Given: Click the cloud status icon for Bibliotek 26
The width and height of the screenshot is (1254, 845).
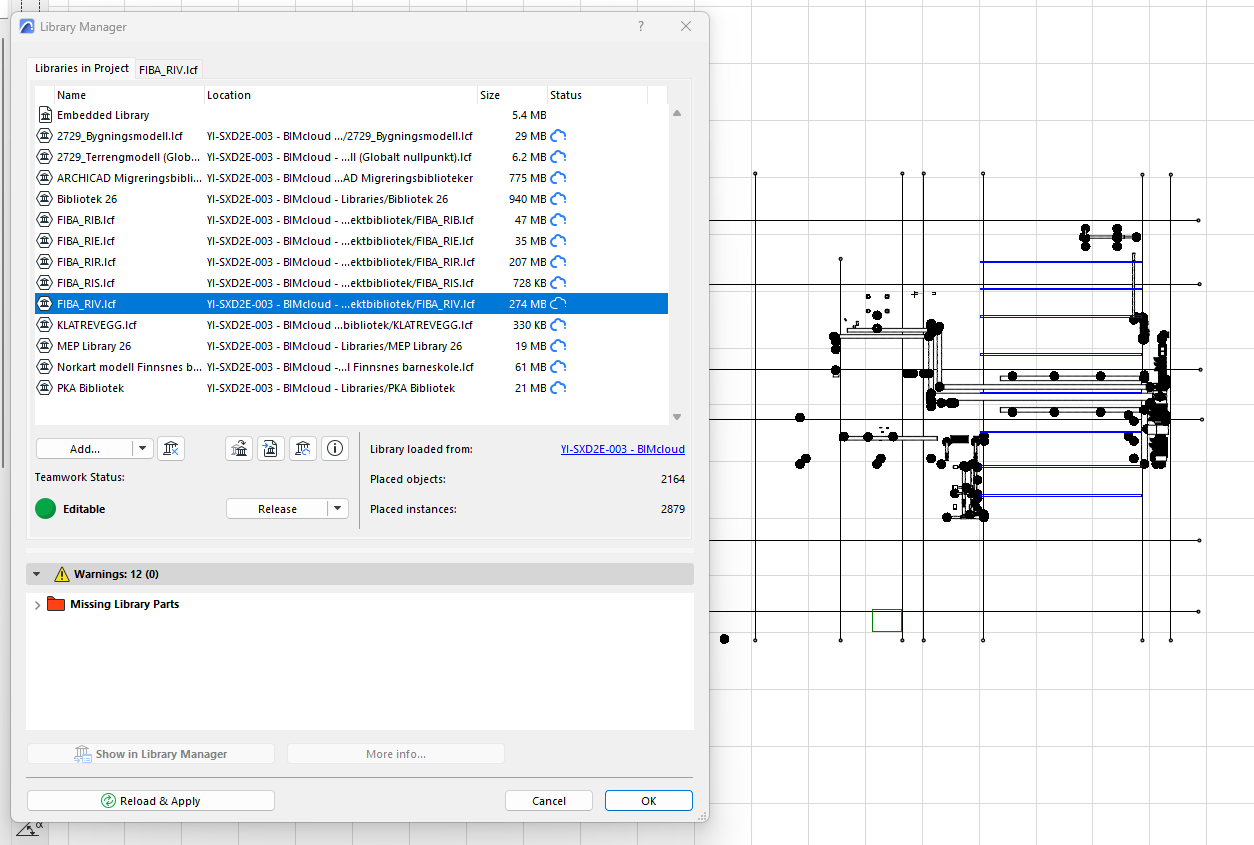Looking at the screenshot, I should pyautogui.click(x=559, y=199).
